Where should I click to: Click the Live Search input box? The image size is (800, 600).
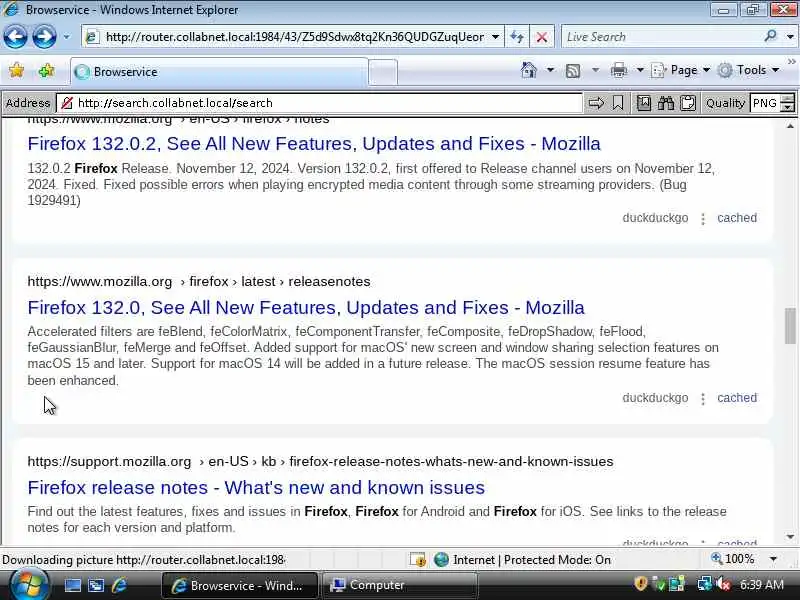[x=661, y=37]
